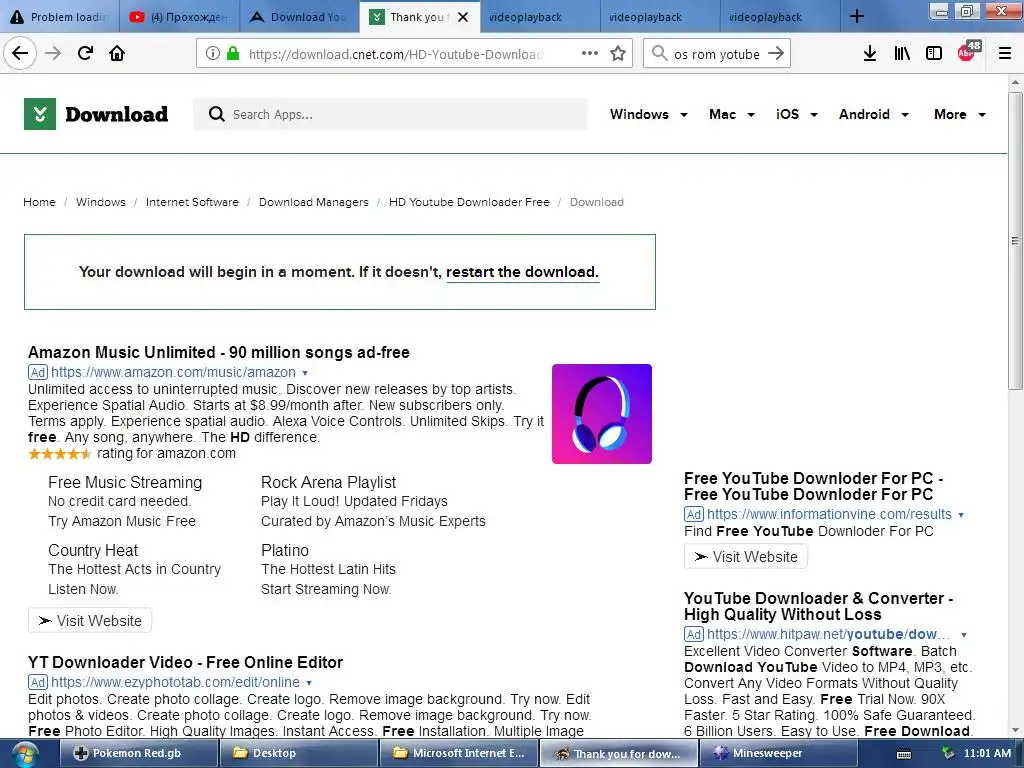
Task: Open Download Managers breadcrumb
Action: pos(313,202)
